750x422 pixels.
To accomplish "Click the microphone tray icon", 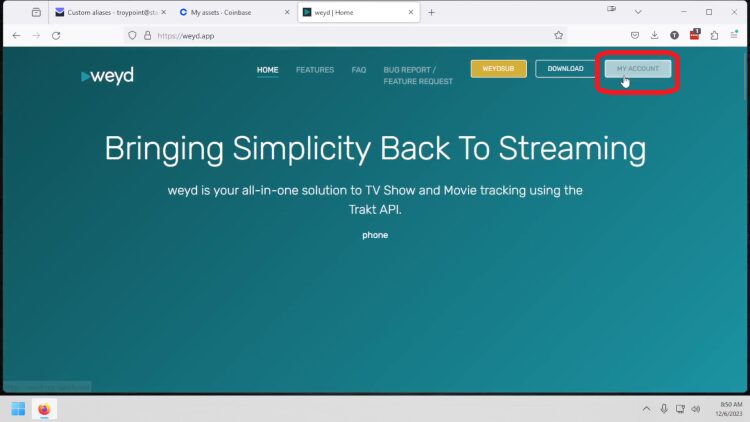I will 664,409.
